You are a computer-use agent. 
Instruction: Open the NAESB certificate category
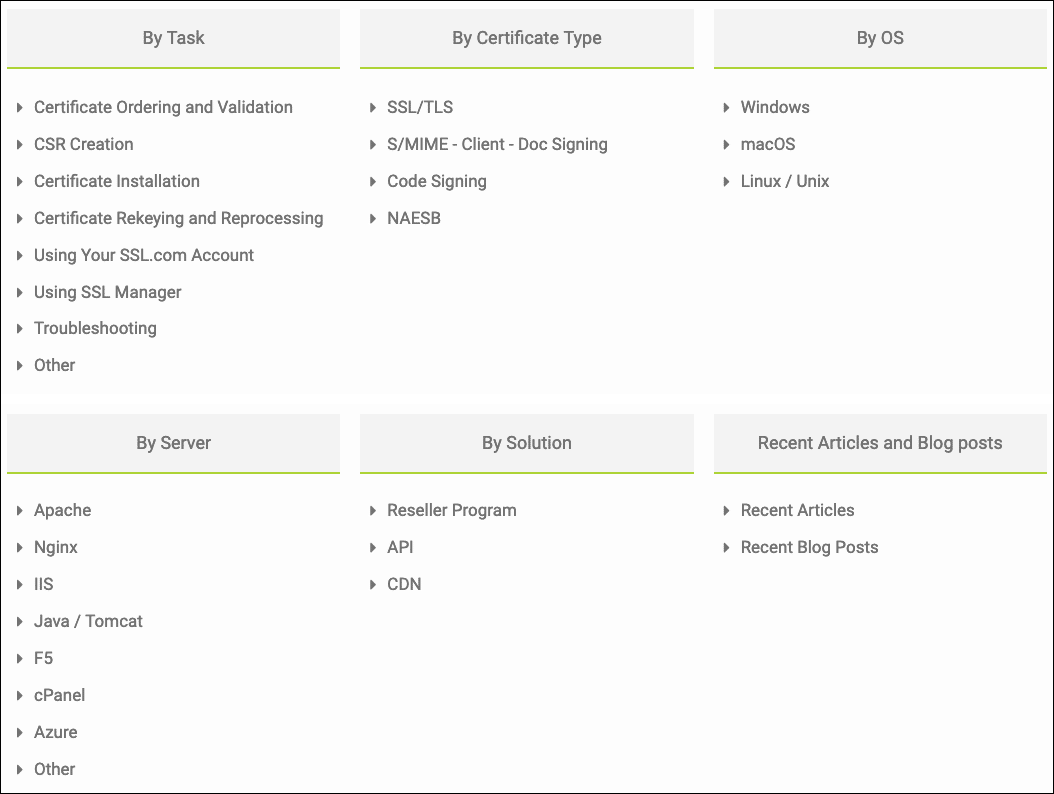[x=414, y=219]
